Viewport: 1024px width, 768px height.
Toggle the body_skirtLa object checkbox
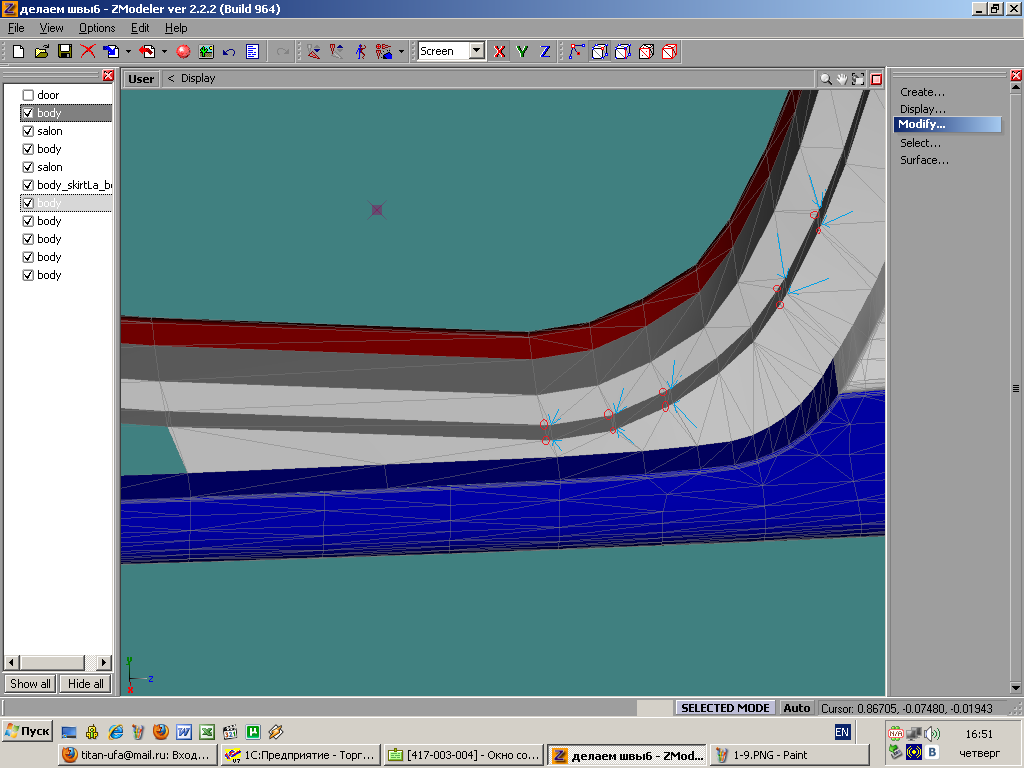[x=28, y=185]
